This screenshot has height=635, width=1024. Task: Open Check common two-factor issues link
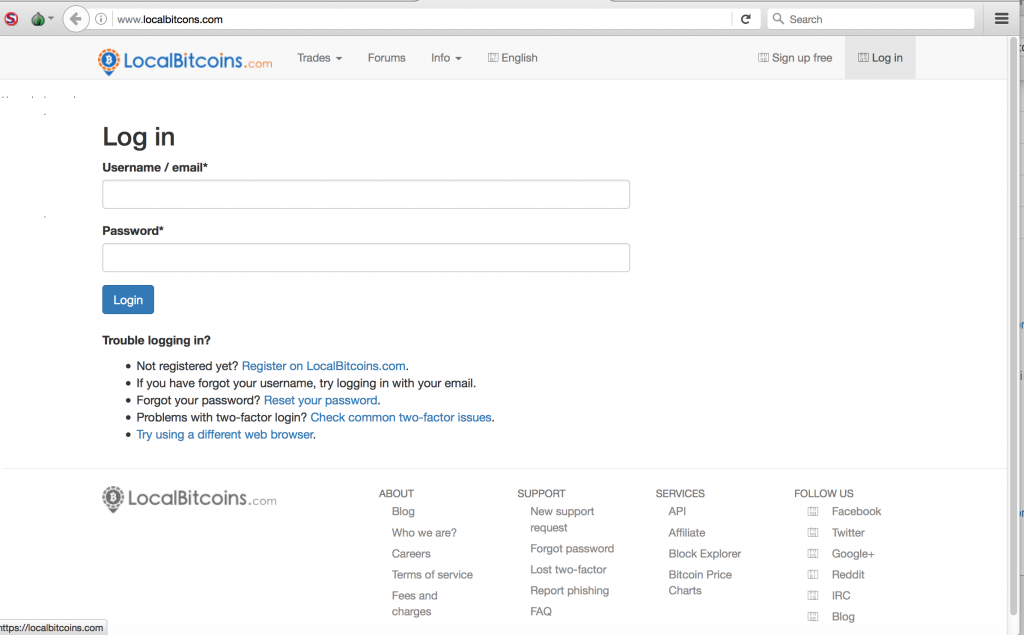[x=400, y=417]
